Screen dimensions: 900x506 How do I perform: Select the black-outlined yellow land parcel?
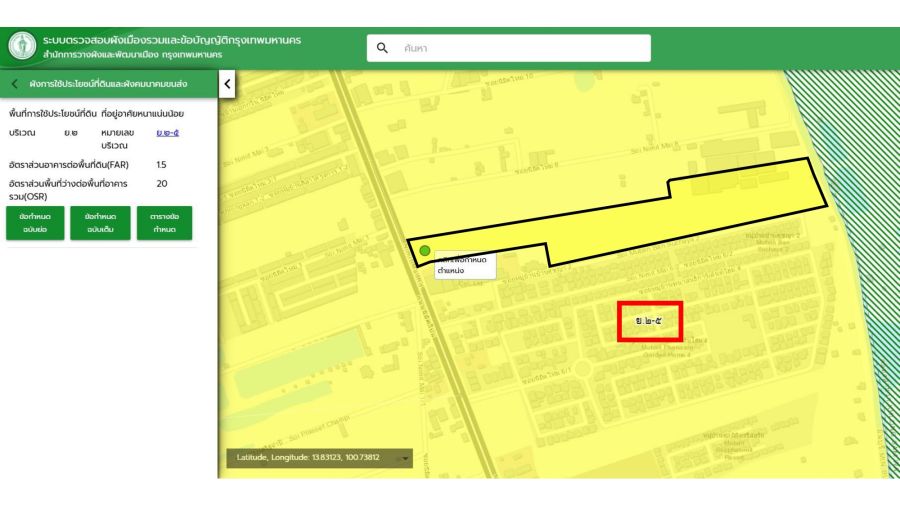coord(700,205)
